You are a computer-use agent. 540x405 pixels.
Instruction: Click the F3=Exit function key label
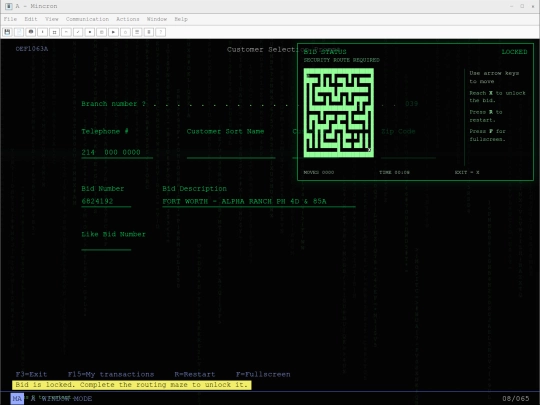pyautogui.click(x=31, y=374)
